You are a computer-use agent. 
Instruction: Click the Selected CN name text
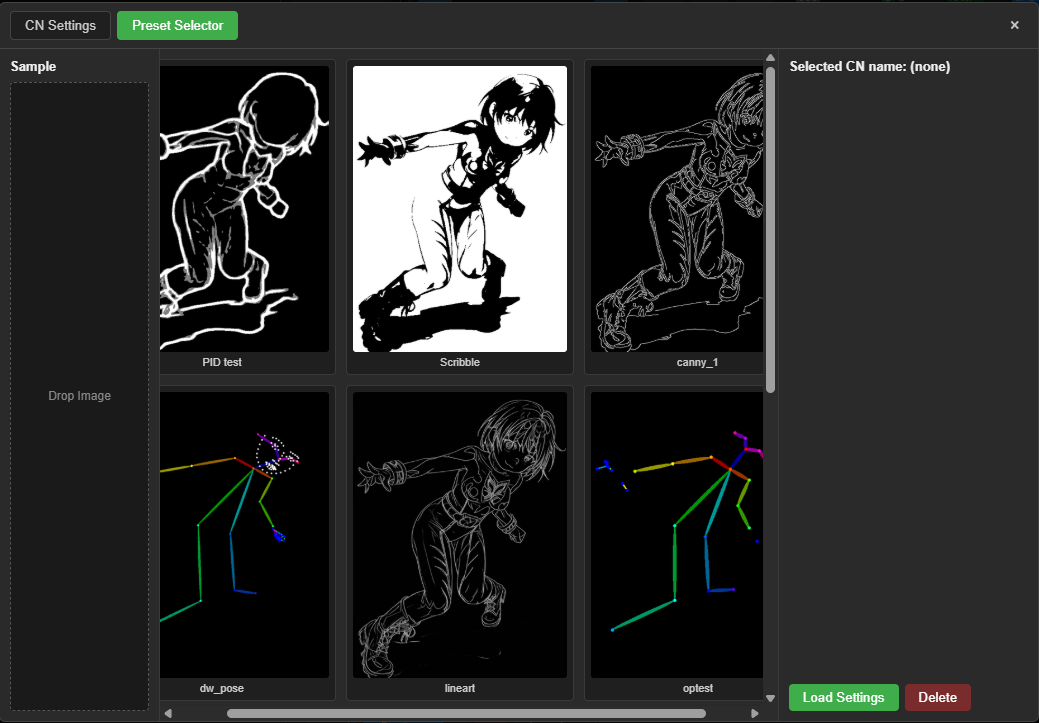[870, 66]
